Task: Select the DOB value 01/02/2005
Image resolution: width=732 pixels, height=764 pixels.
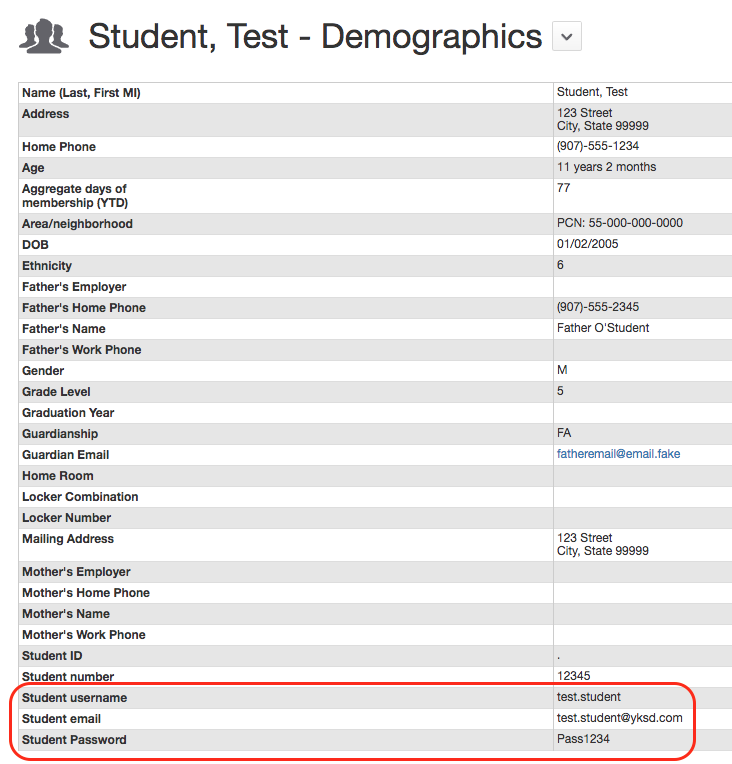Action: tap(588, 244)
